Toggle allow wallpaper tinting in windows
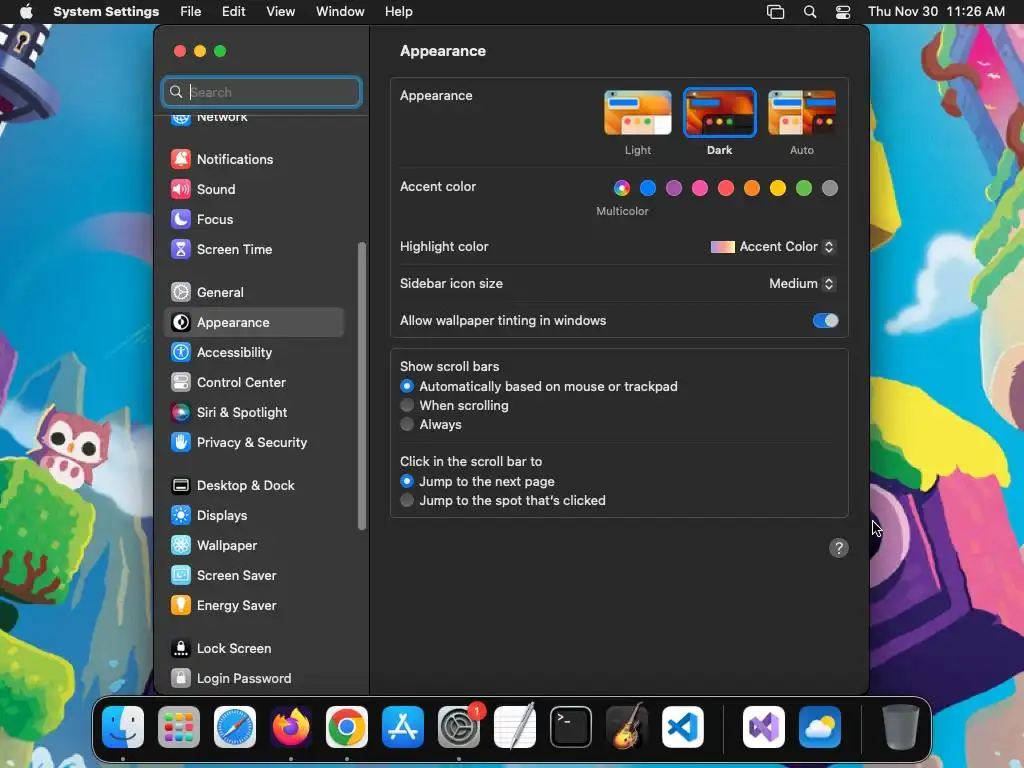The height and width of the screenshot is (768, 1024). click(825, 320)
